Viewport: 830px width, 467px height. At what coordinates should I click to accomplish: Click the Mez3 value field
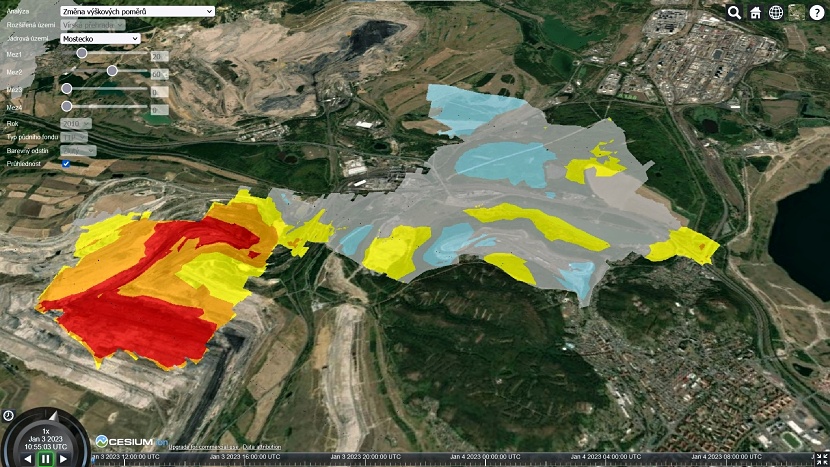159,92
